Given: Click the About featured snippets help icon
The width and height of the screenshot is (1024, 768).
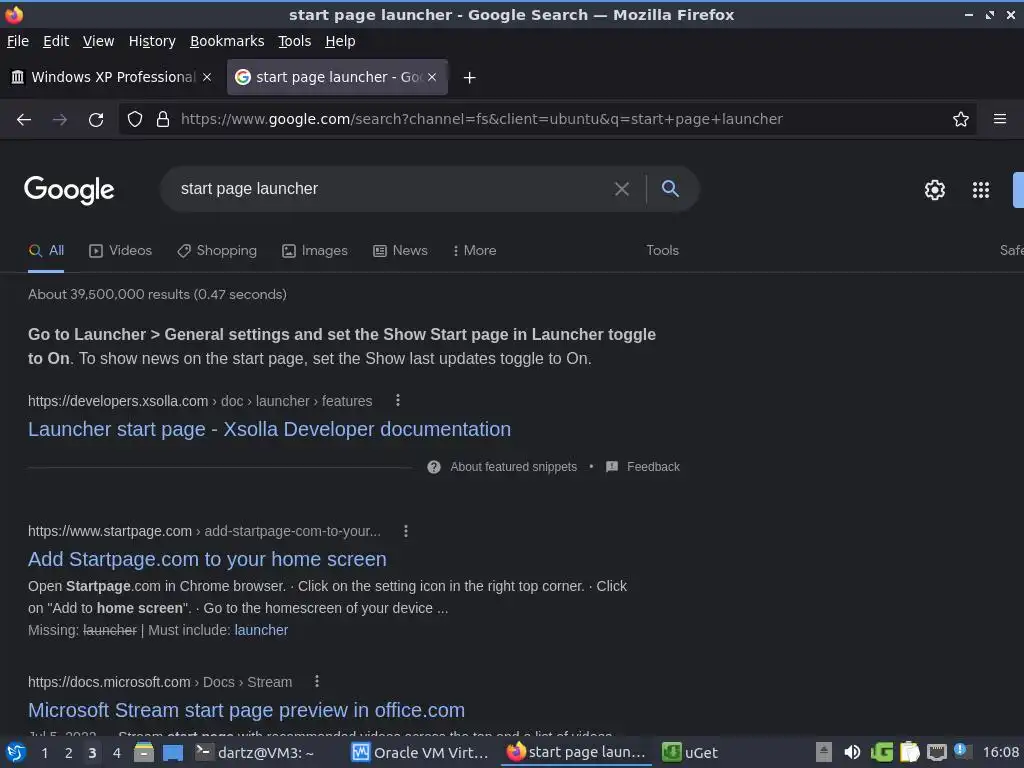Looking at the screenshot, I should point(434,467).
